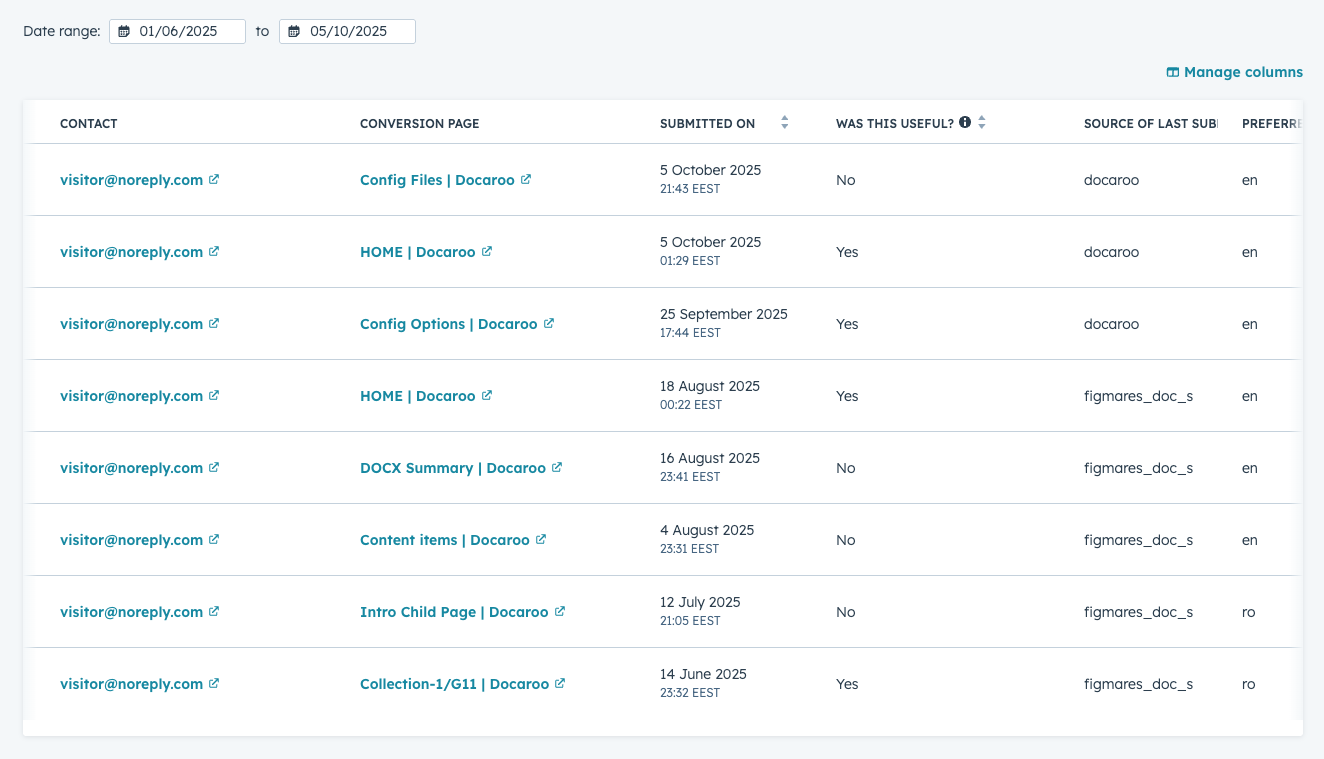The height and width of the screenshot is (759, 1324).
Task: Open the Content items | Docaroo page link
Action: pyautogui.click(x=444, y=540)
